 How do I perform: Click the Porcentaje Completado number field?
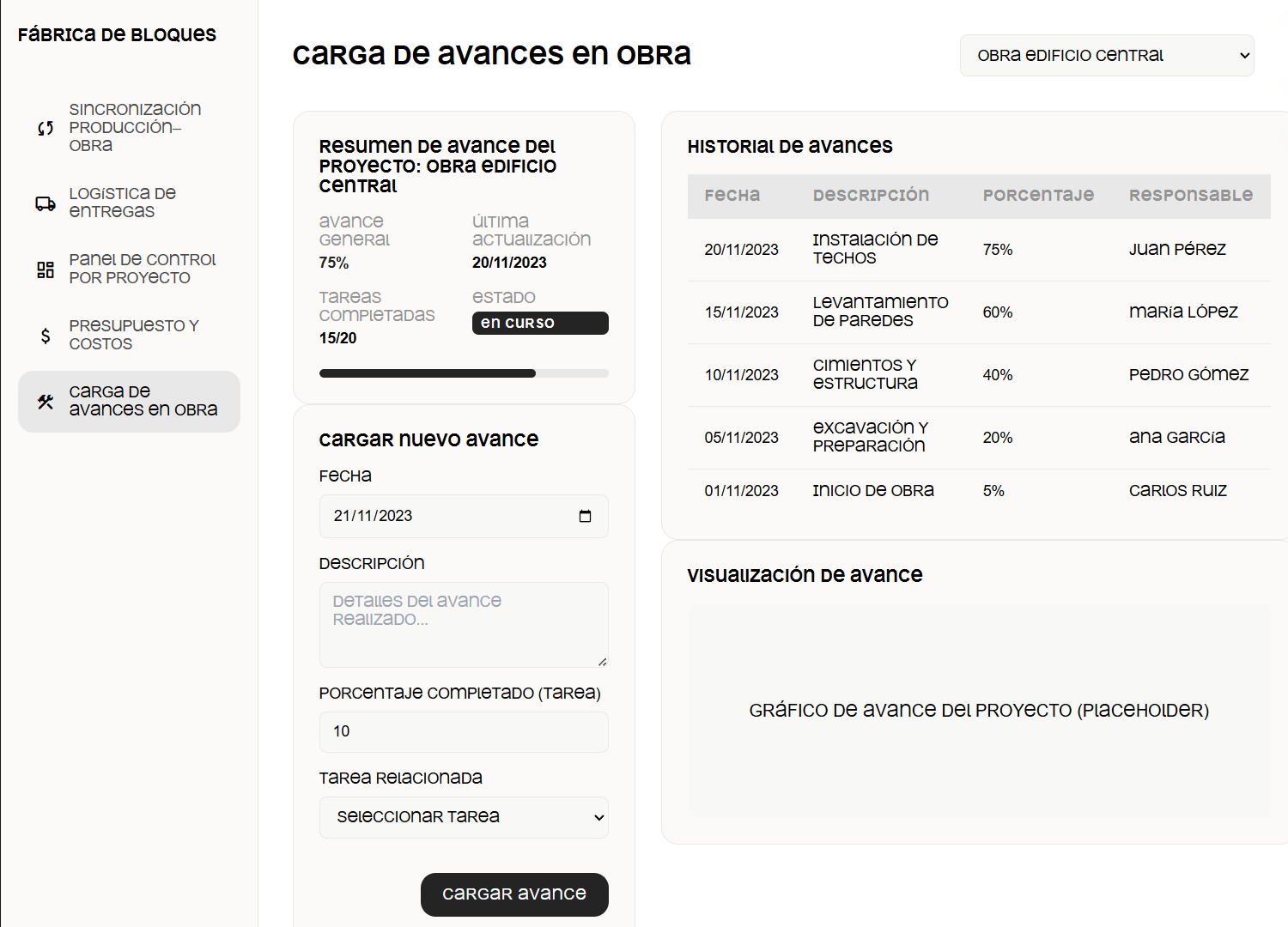click(464, 732)
